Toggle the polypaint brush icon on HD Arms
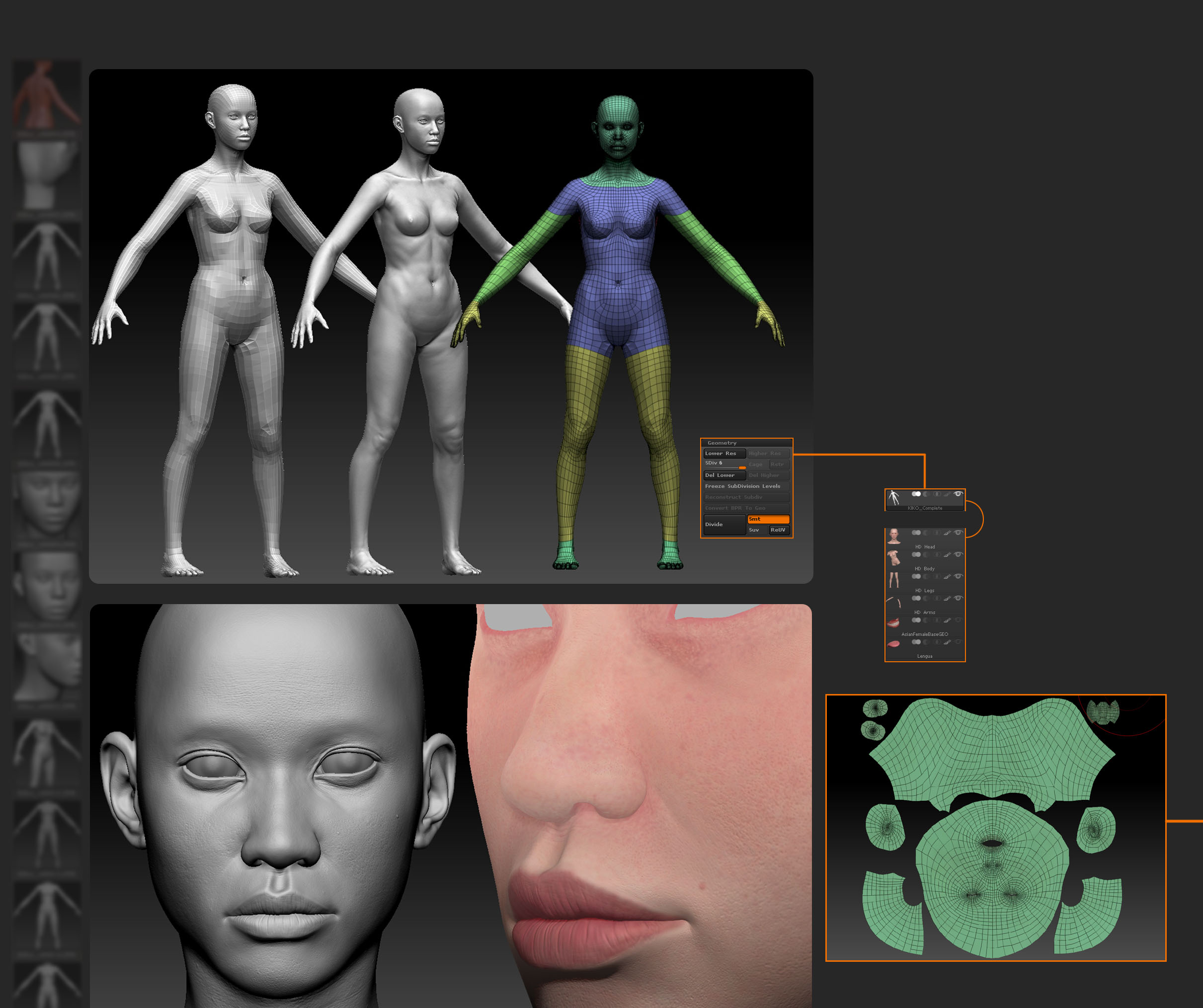Screen dimensions: 1203x1008 point(948,599)
